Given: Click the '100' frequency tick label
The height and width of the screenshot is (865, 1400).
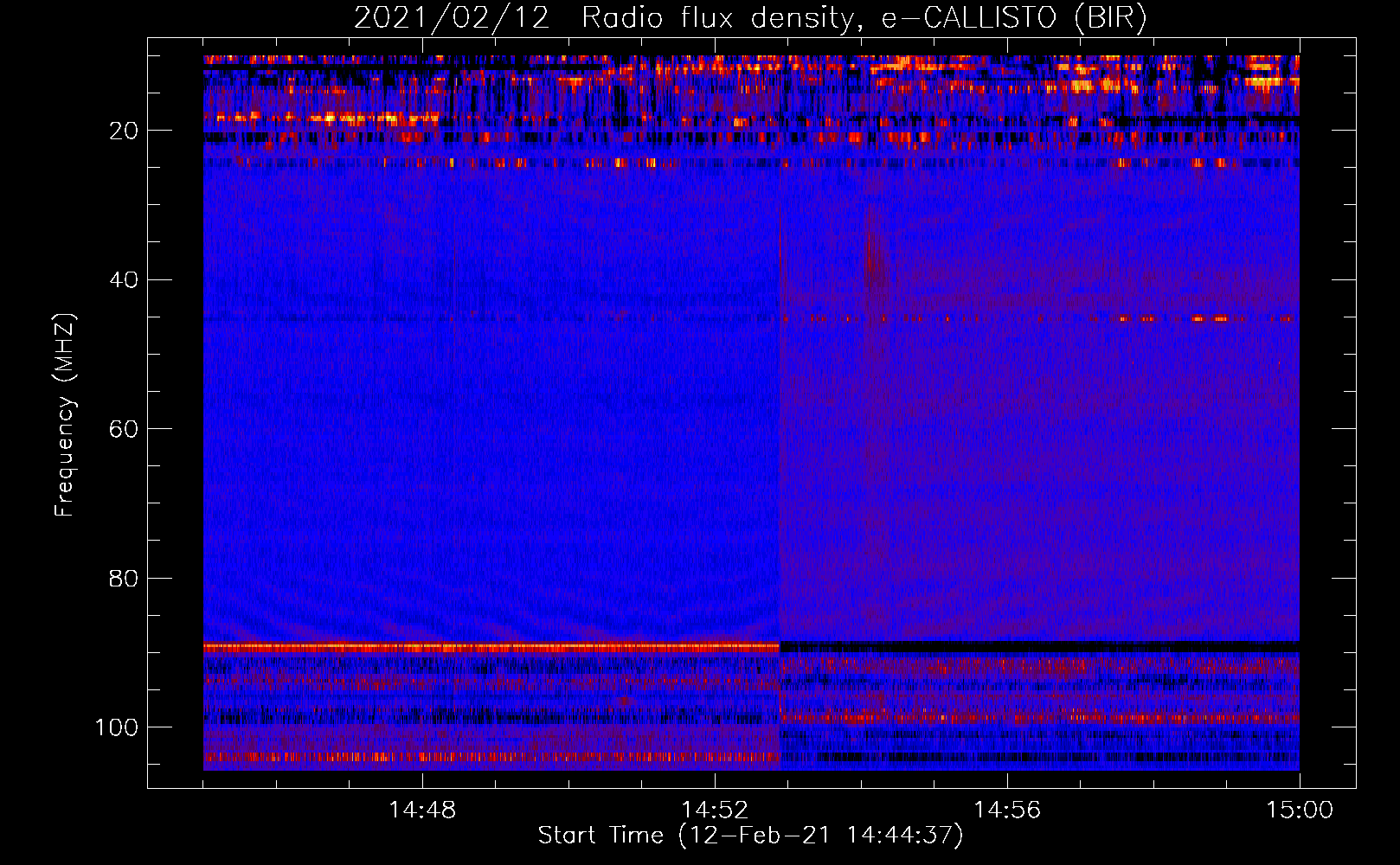Looking at the screenshot, I should [x=117, y=727].
